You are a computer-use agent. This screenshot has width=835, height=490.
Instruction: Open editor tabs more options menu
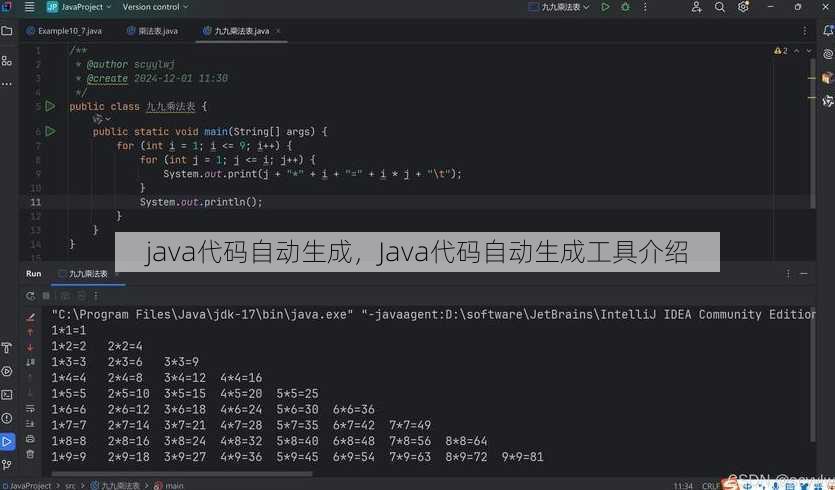click(x=805, y=31)
